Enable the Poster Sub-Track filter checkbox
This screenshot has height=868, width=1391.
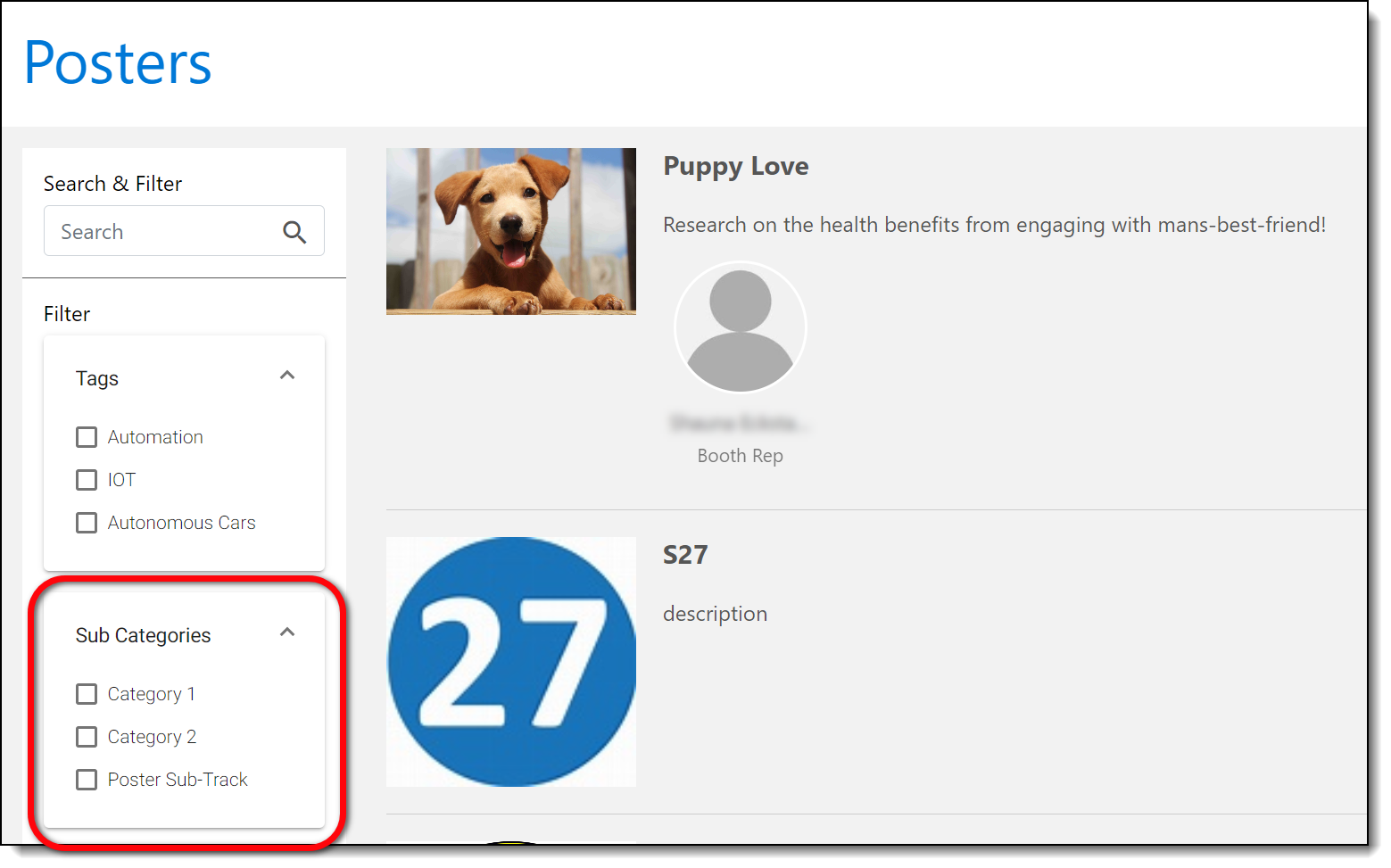point(87,780)
